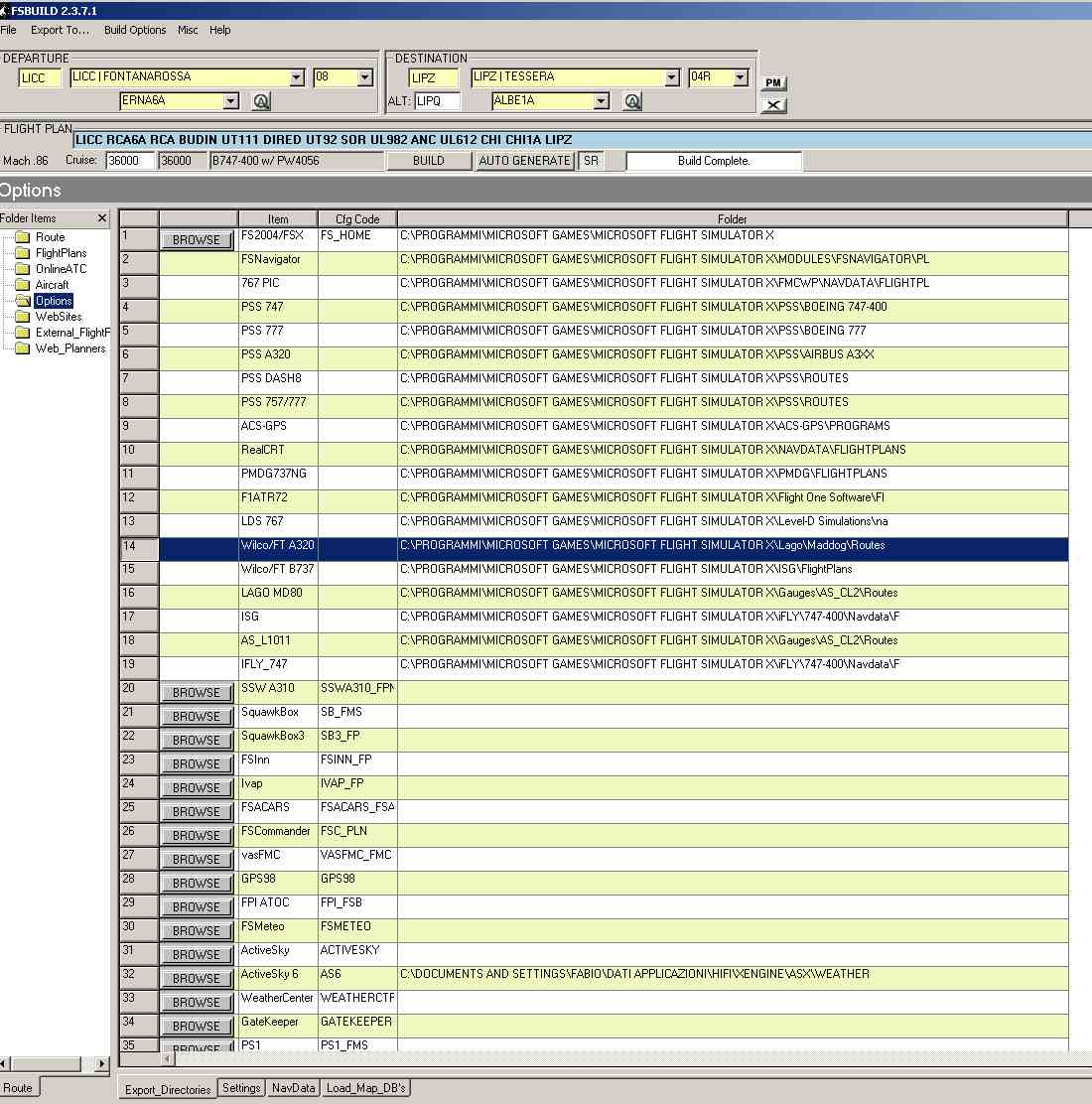1092x1104 pixels.
Task: Click BROWSE for SSW A310 row
Action: coord(197,693)
